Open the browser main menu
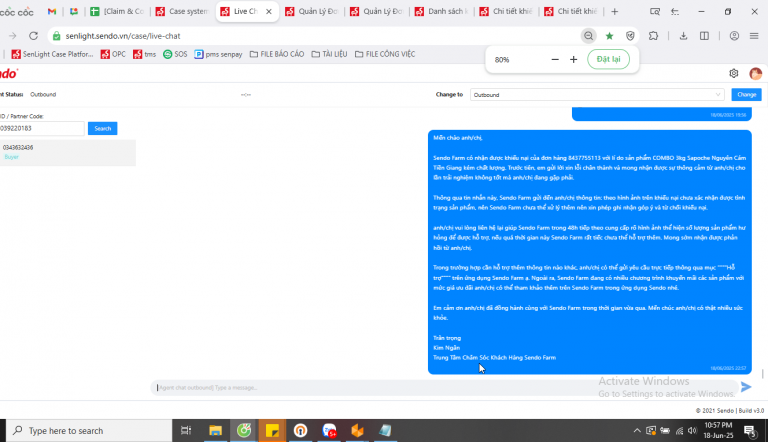The height and width of the screenshot is (442, 768). (x=754, y=36)
